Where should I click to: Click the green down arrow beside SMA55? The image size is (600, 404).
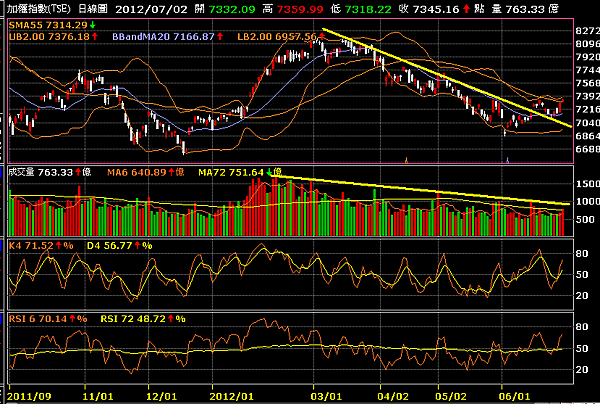(x=93, y=25)
